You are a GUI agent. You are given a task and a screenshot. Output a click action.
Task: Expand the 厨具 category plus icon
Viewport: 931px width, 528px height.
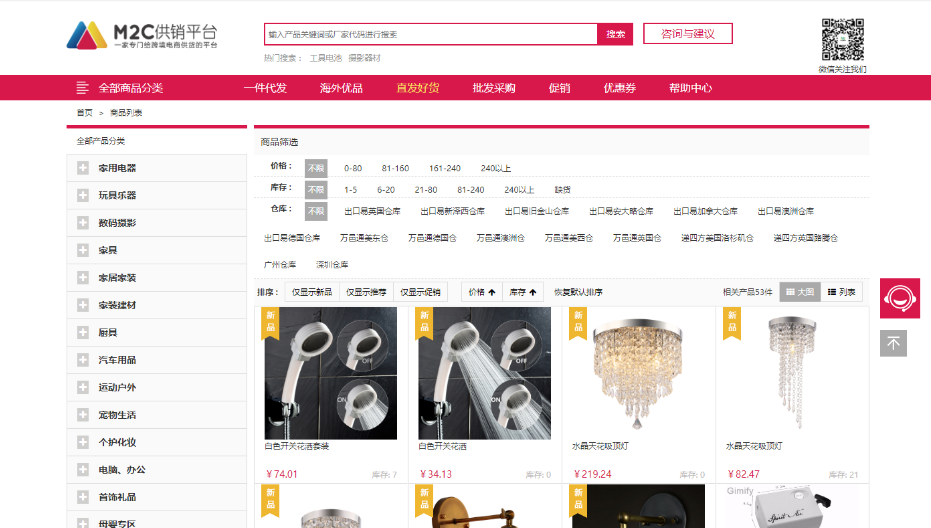(x=83, y=332)
